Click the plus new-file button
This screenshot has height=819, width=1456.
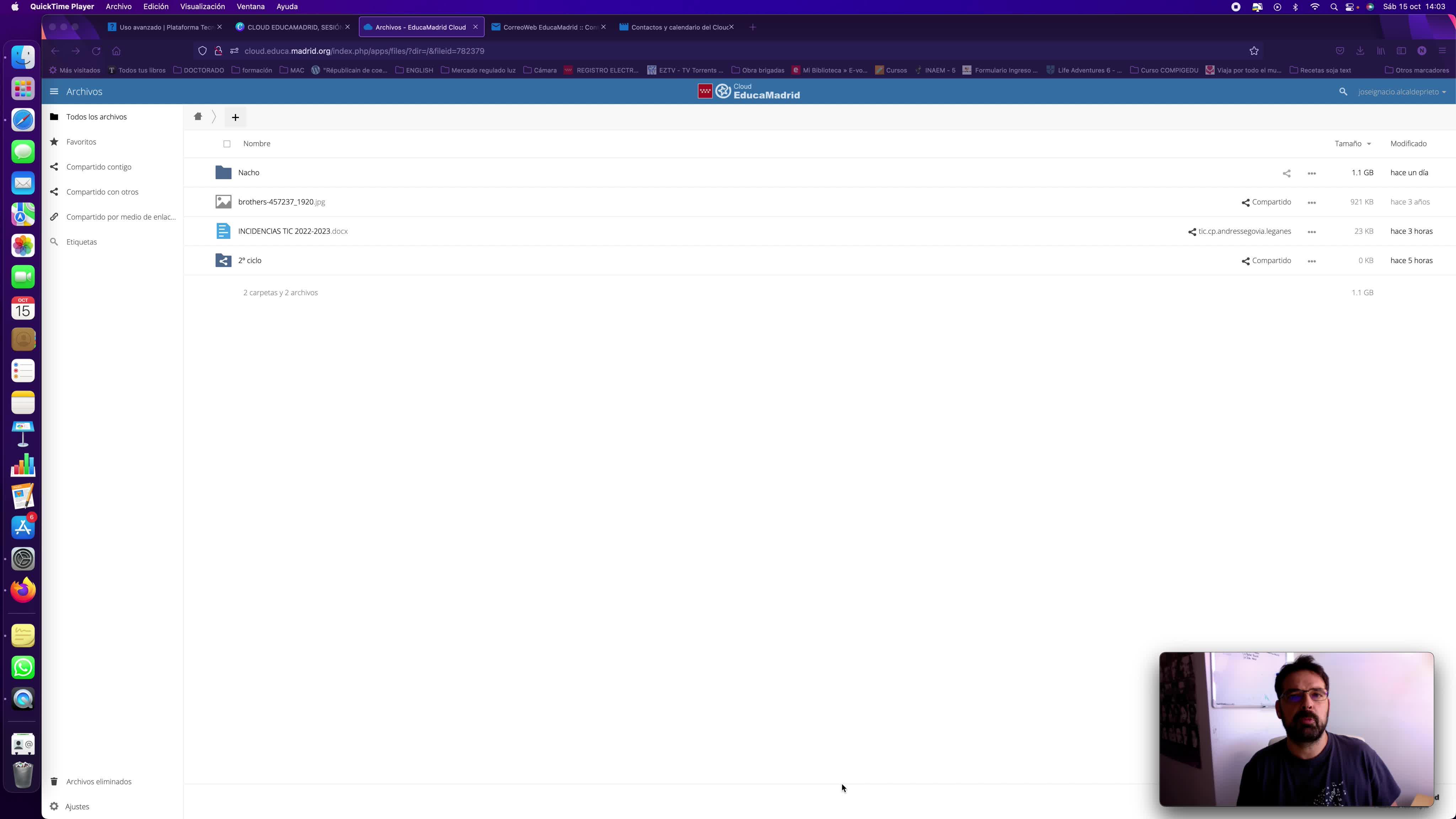235,117
